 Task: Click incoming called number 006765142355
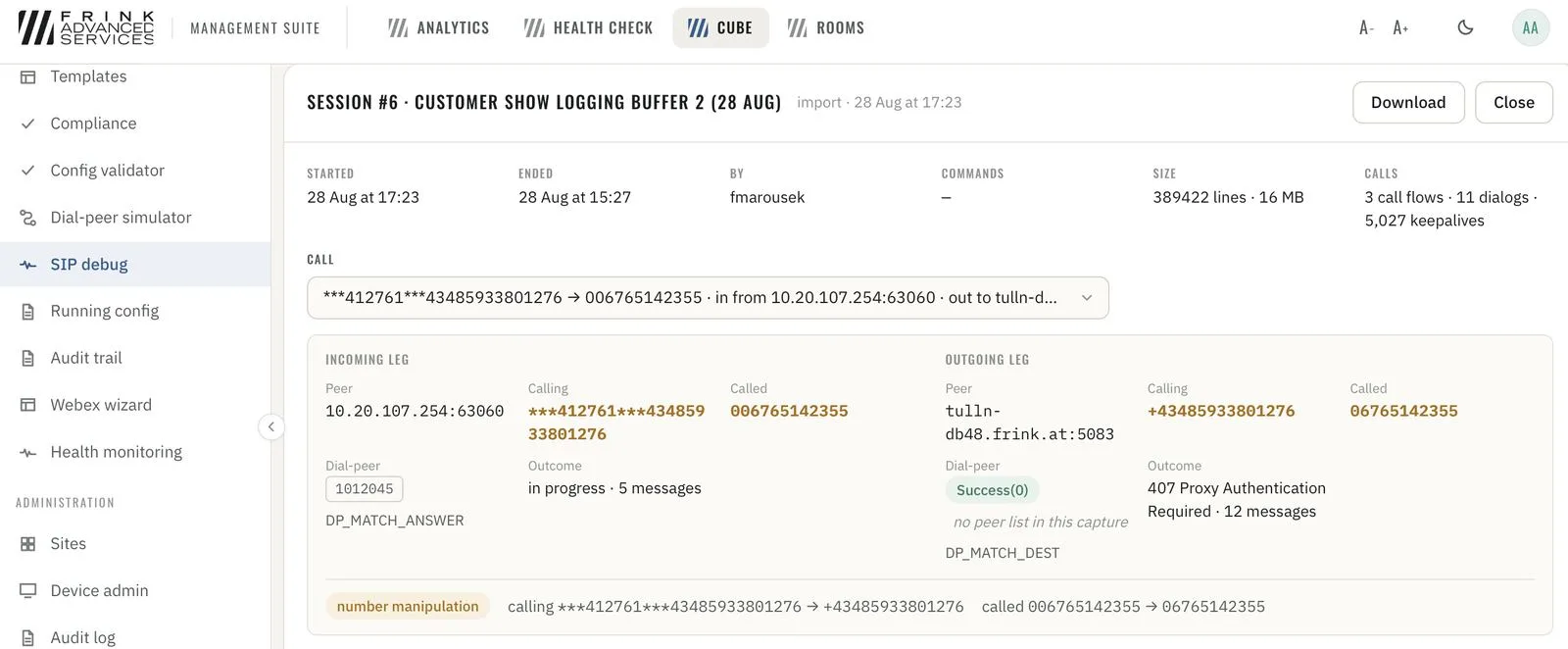click(789, 412)
